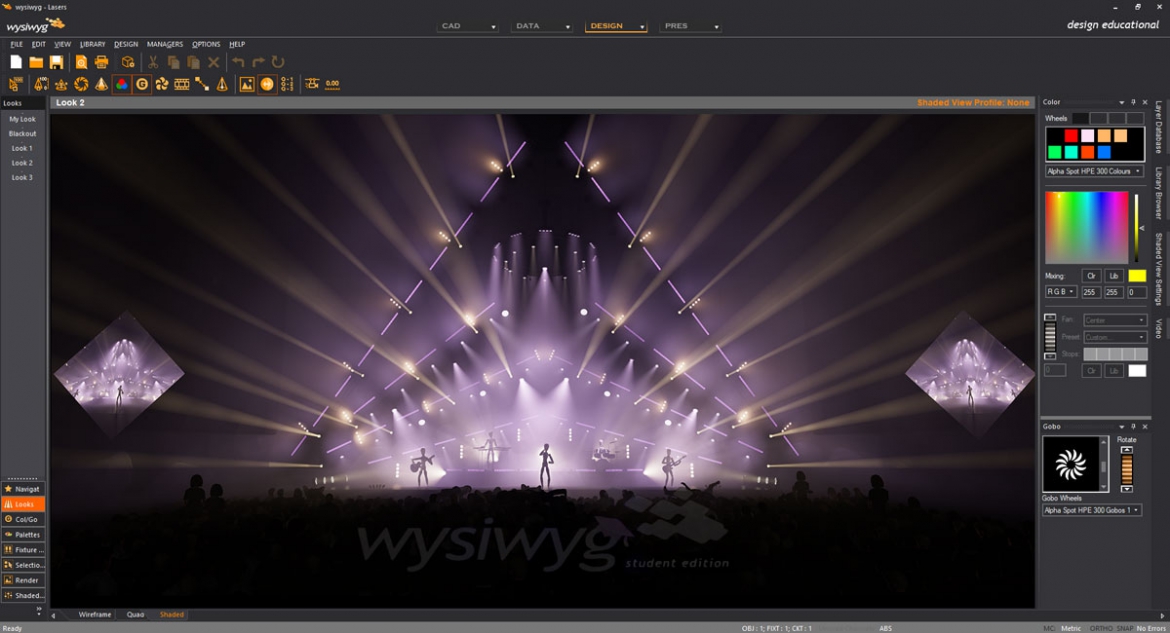Screen dimensions: 1170x633
Task: Toggle the Gobo 'G' tool icon
Action: point(142,84)
